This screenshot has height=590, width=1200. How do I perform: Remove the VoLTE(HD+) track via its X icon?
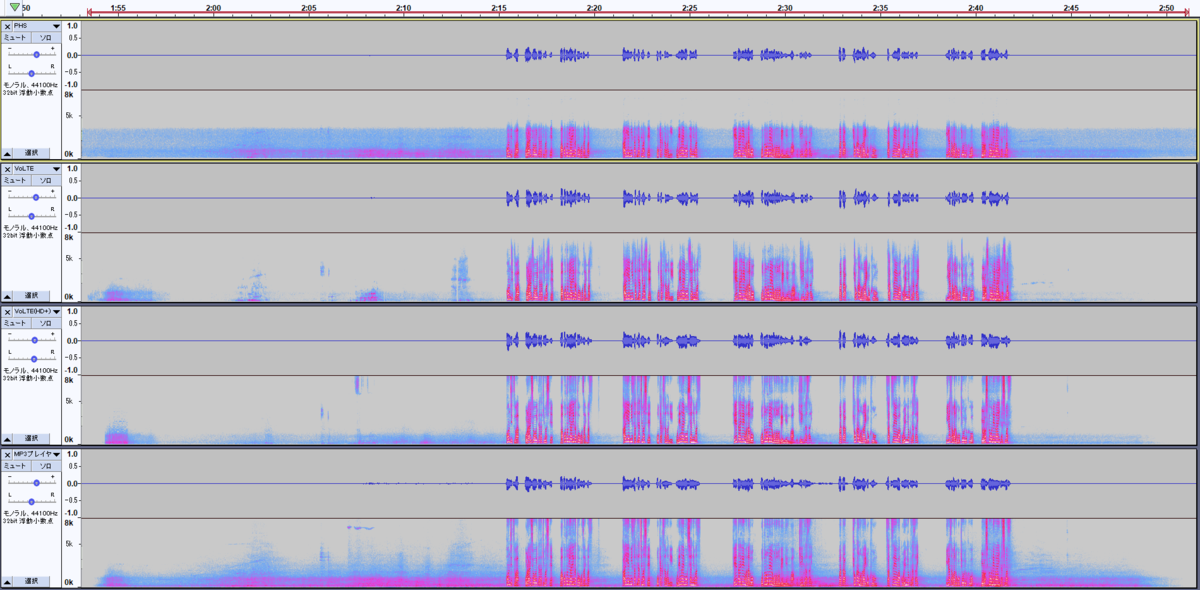point(7,312)
